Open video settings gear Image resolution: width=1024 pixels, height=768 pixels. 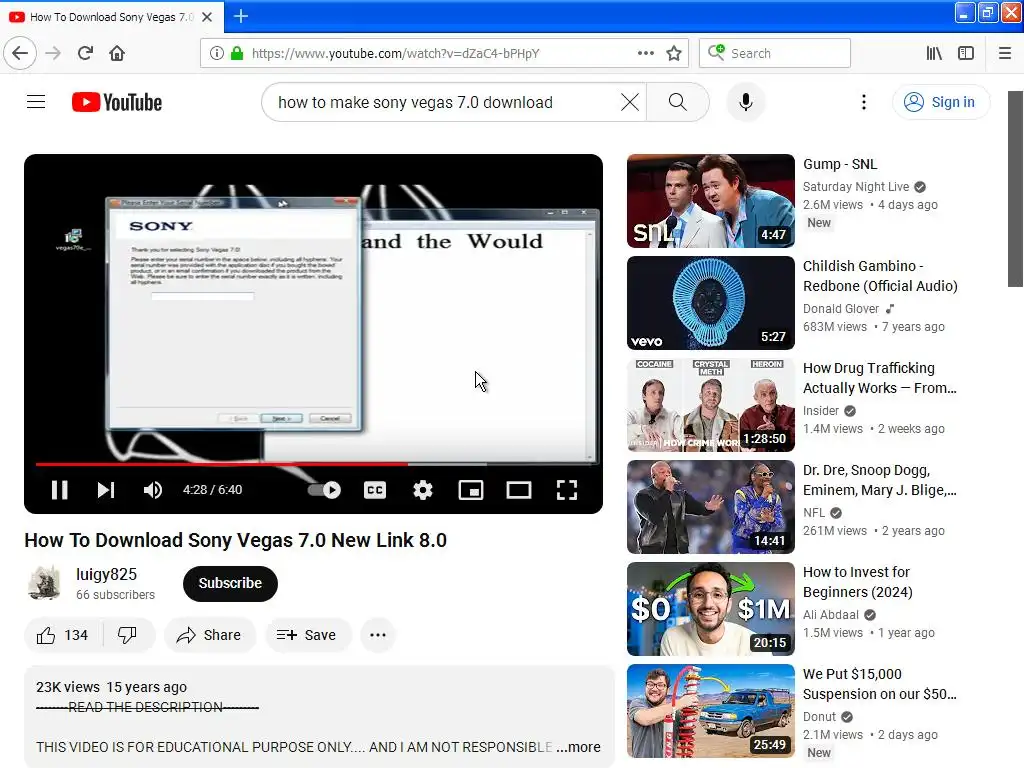tap(423, 490)
